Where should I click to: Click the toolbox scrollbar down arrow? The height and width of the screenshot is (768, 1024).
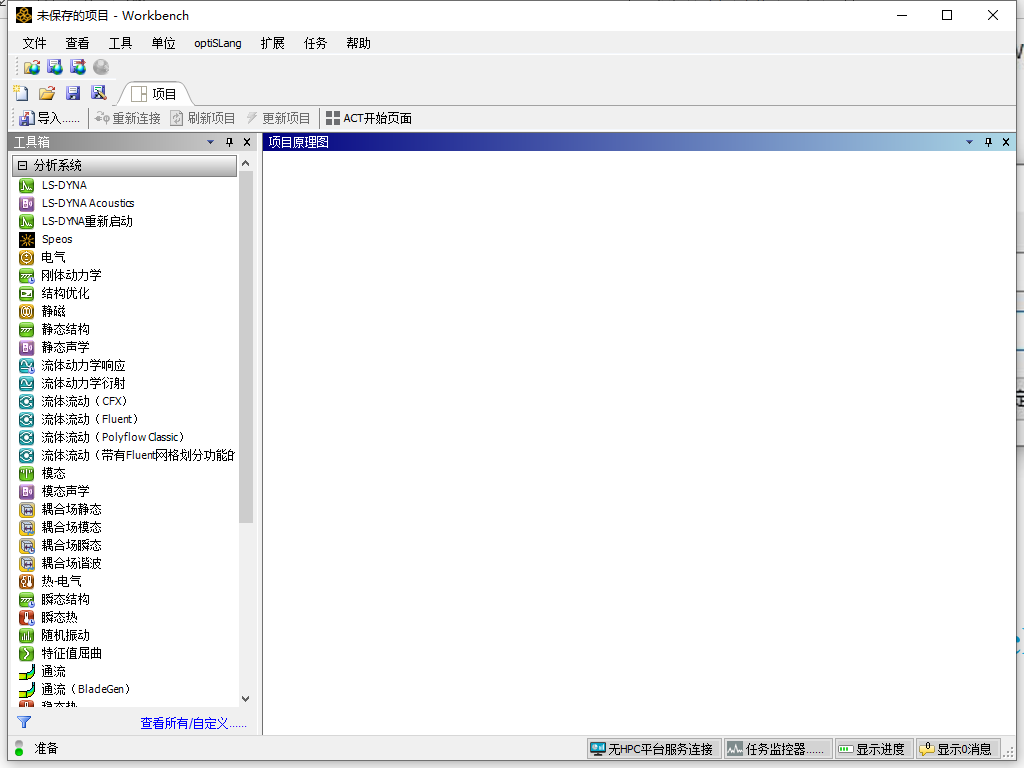pos(245,699)
